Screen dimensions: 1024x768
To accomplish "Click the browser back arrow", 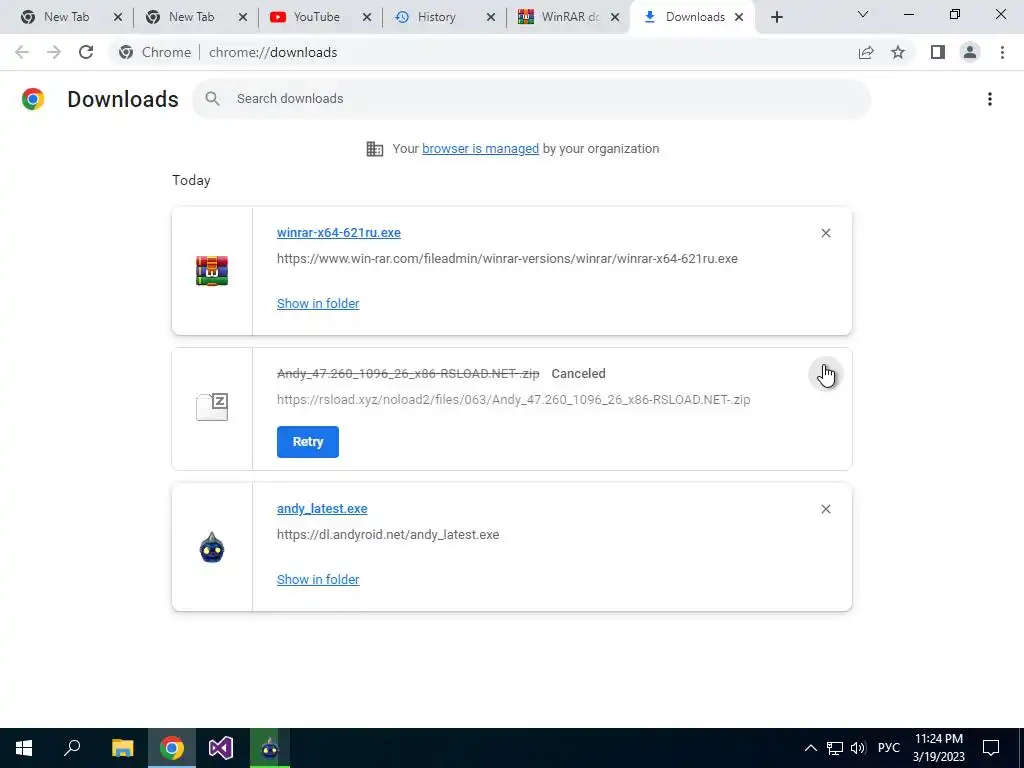I will (x=22, y=52).
